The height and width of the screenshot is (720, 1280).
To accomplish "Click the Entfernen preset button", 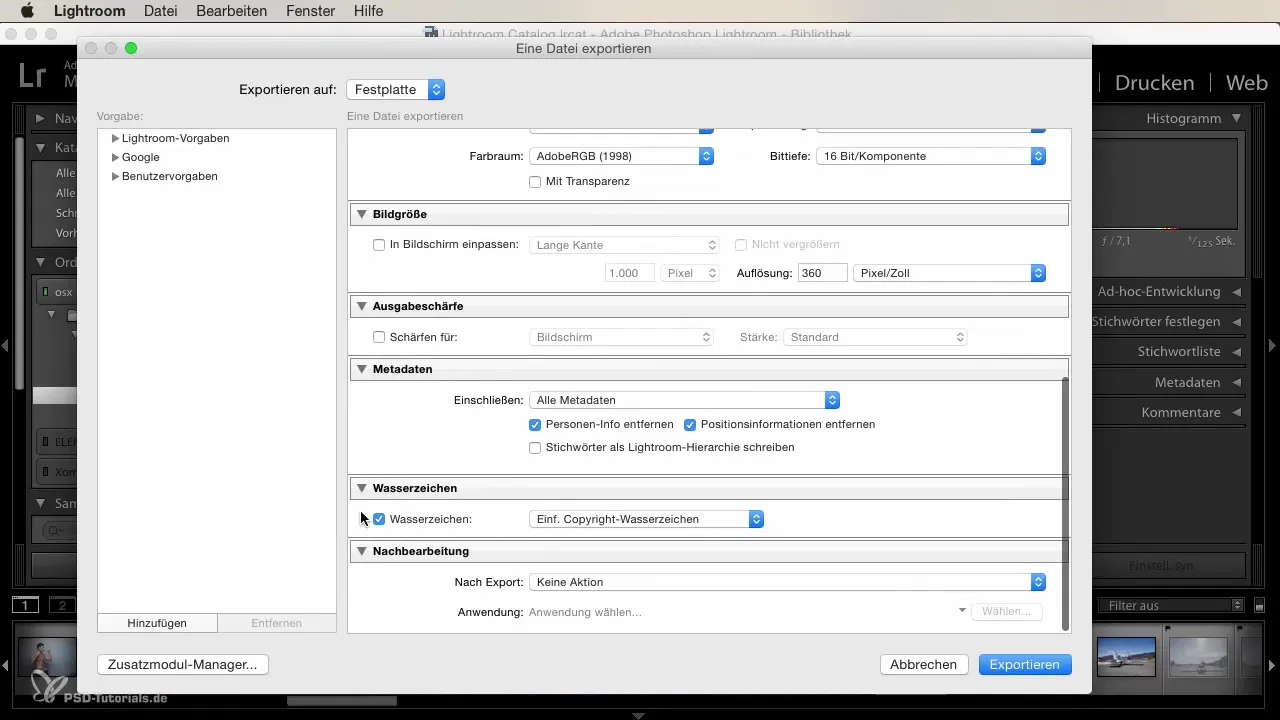I will (277, 623).
